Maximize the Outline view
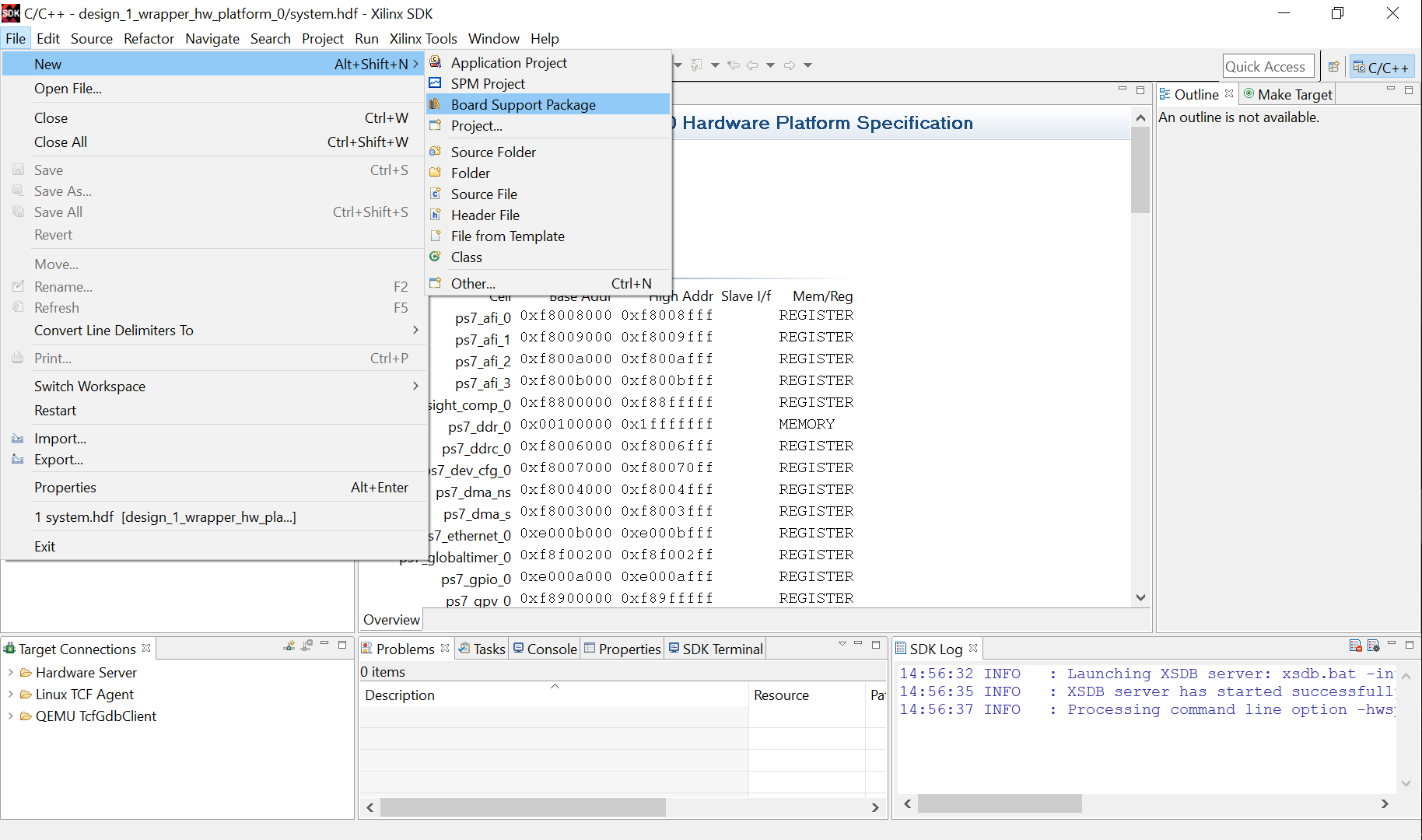 click(1410, 91)
